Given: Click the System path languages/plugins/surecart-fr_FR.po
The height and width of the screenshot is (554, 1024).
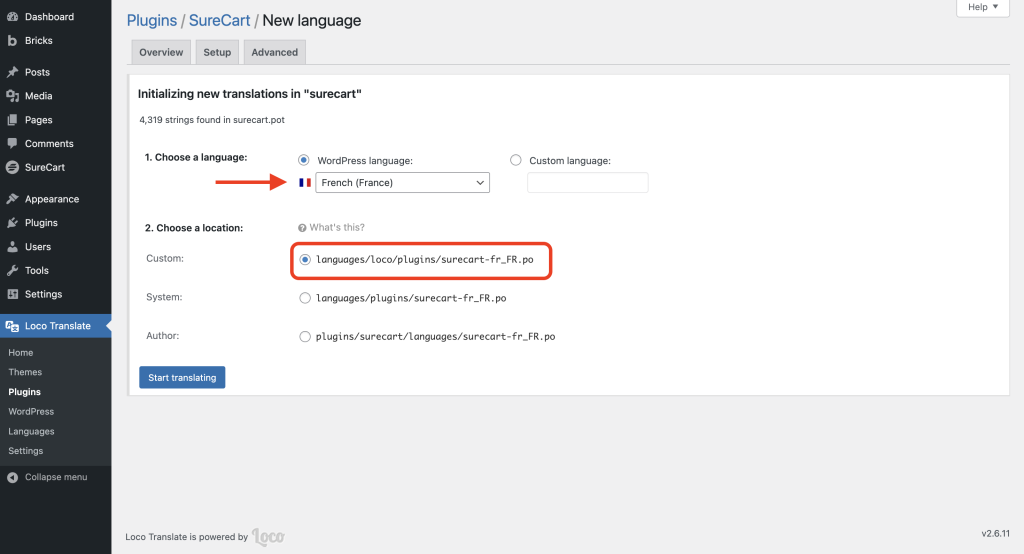Looking at the screenshot, I should point(411,298).
